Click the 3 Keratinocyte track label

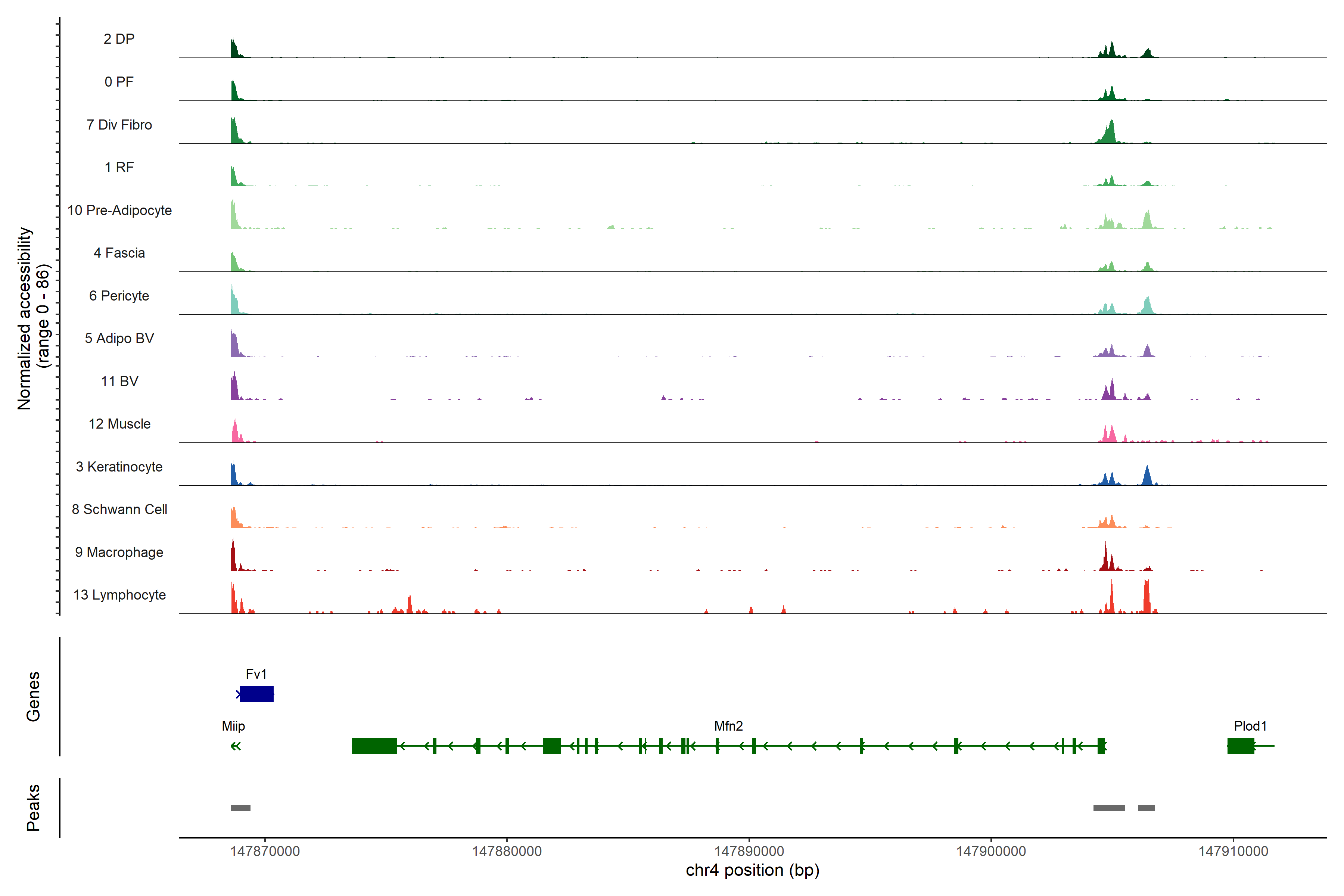119,467
